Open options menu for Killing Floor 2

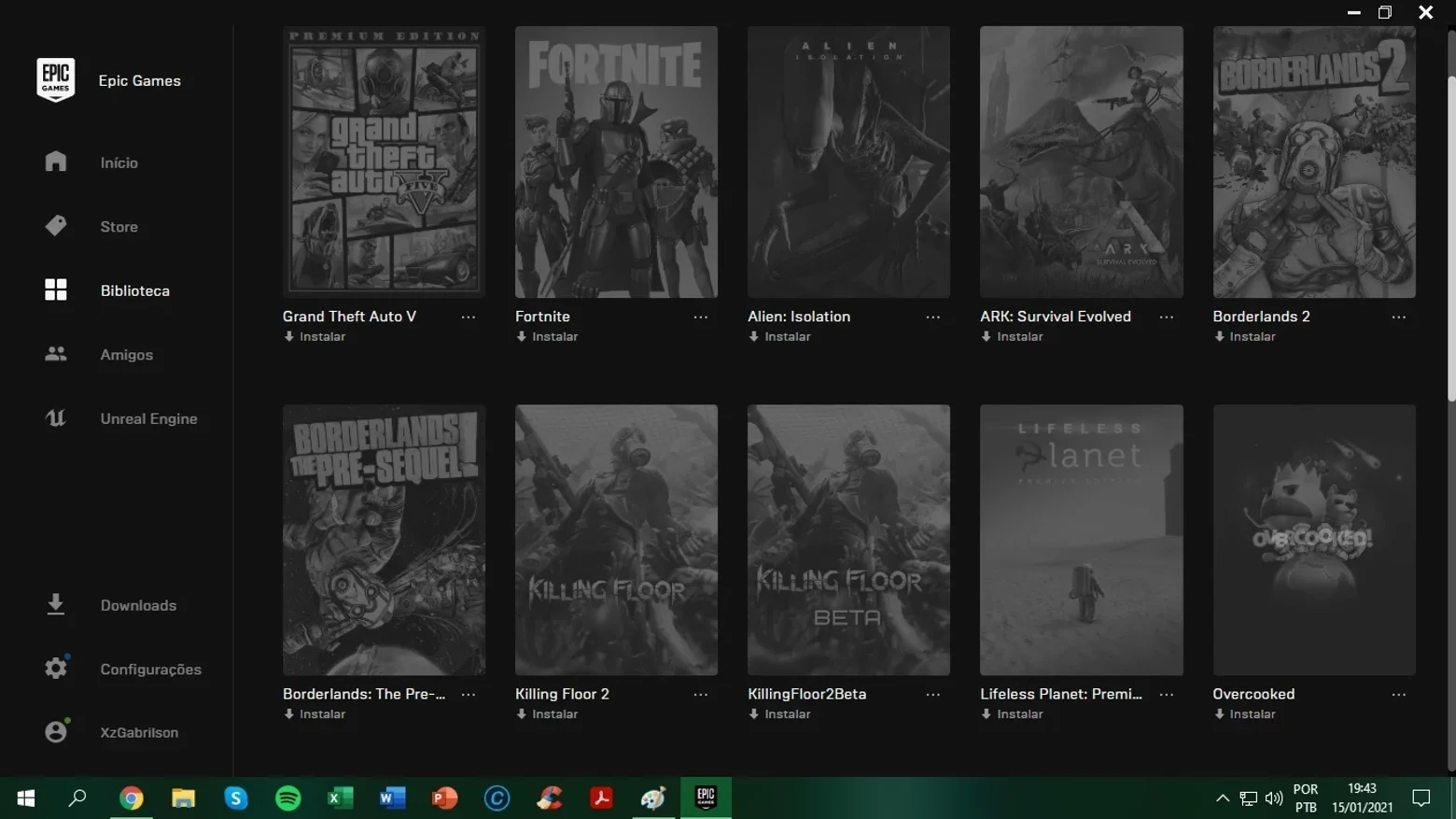[x=701, y=695]
